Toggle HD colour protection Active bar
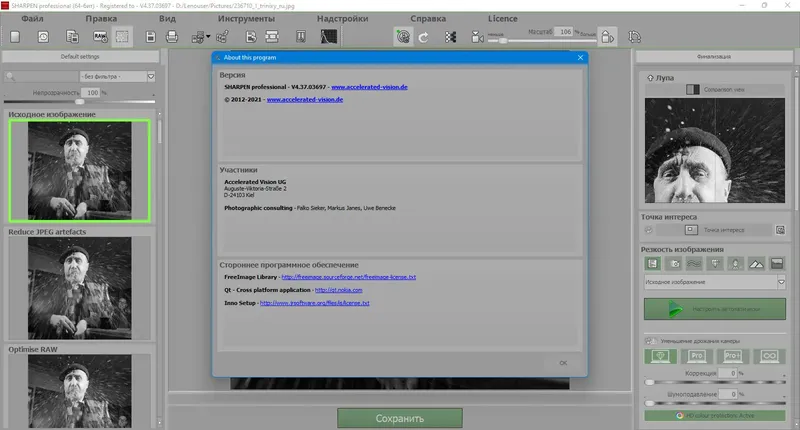Viewport: 800px width, 430px height. click(714, 416)
